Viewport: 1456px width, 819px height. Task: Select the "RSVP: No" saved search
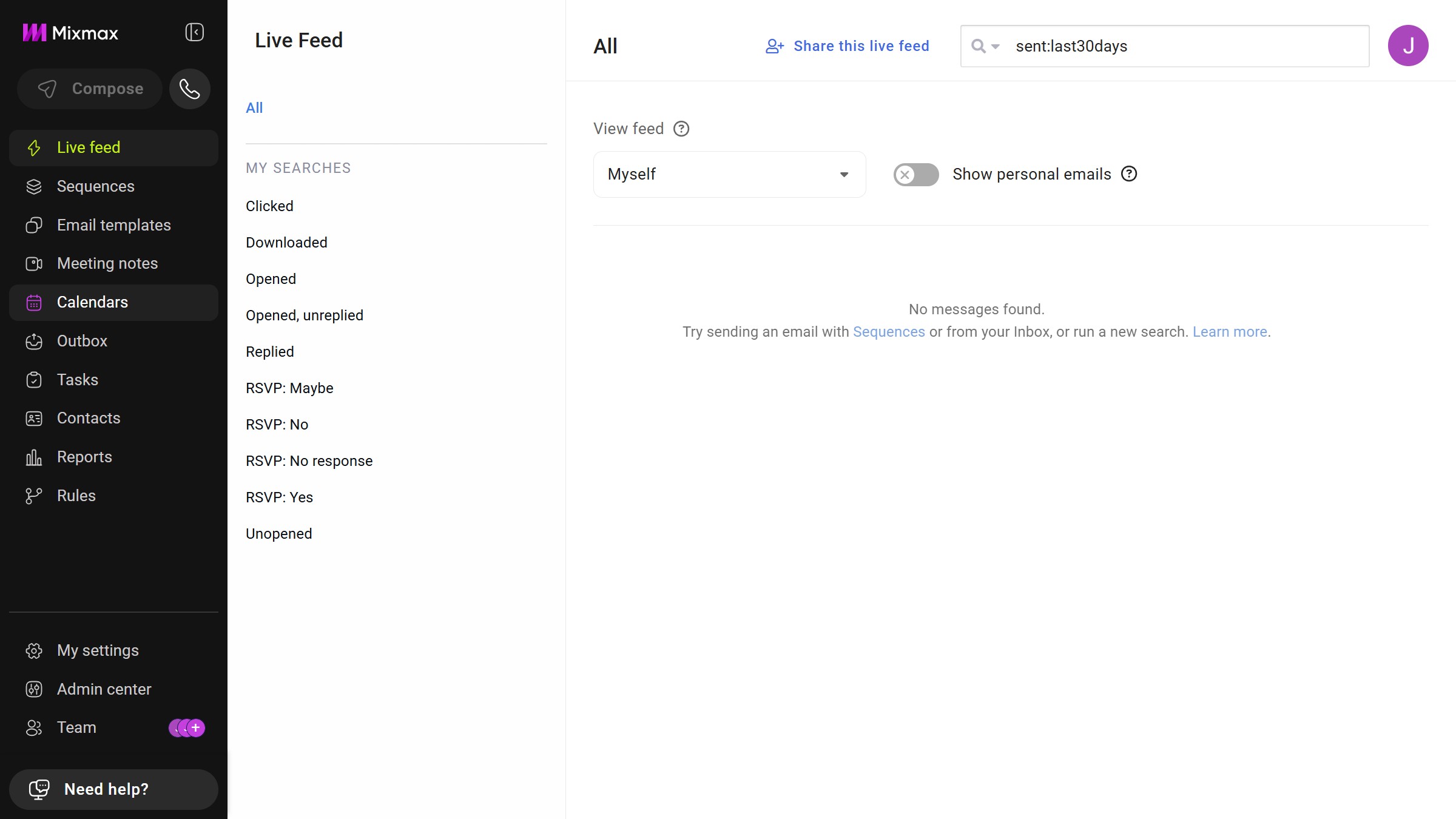point(277,425)
